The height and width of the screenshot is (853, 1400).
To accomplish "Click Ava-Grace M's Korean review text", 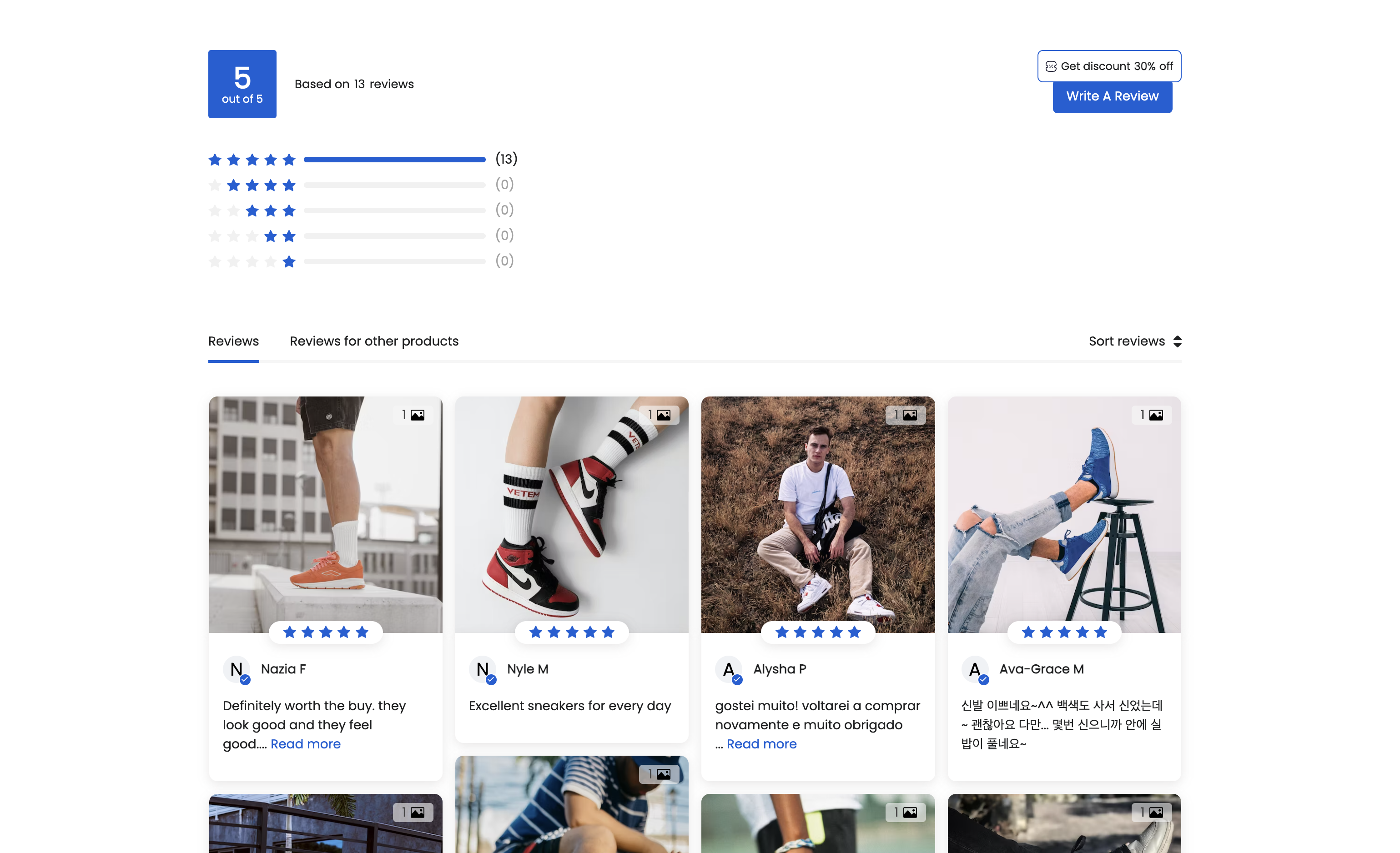I will (x=1061, y=725).
